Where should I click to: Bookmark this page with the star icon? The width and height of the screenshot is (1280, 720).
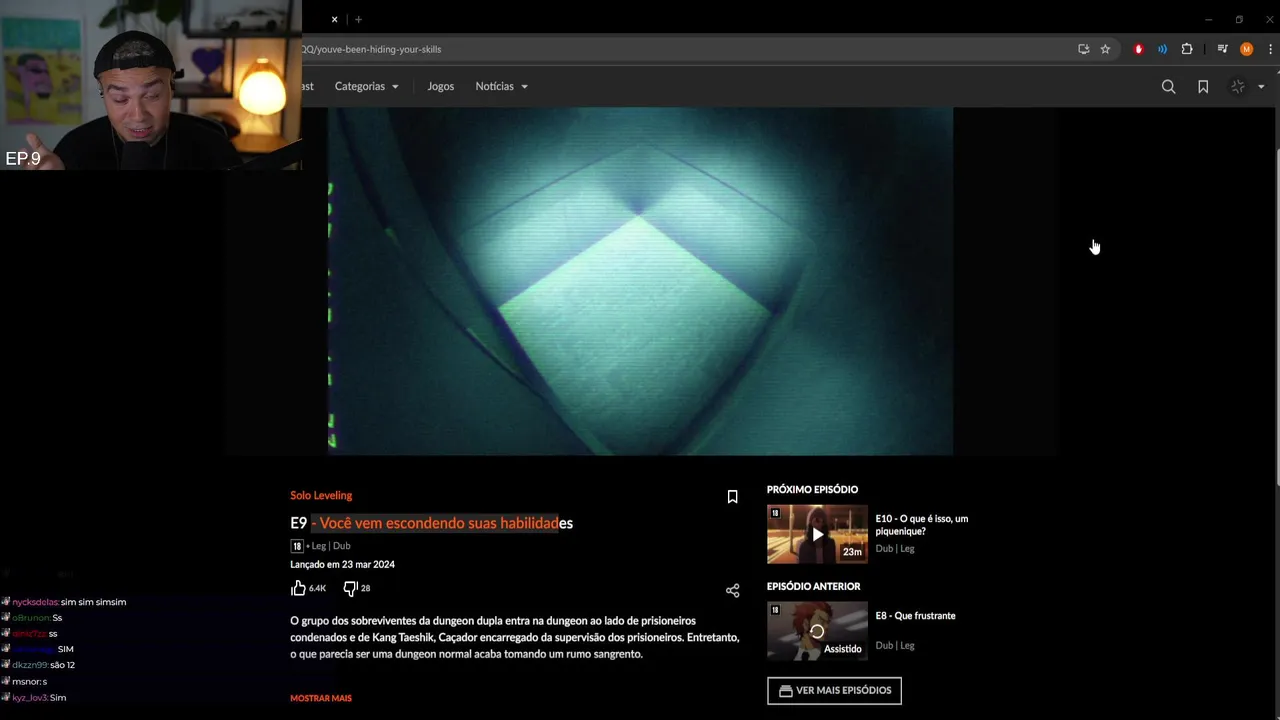point(1105,49)
